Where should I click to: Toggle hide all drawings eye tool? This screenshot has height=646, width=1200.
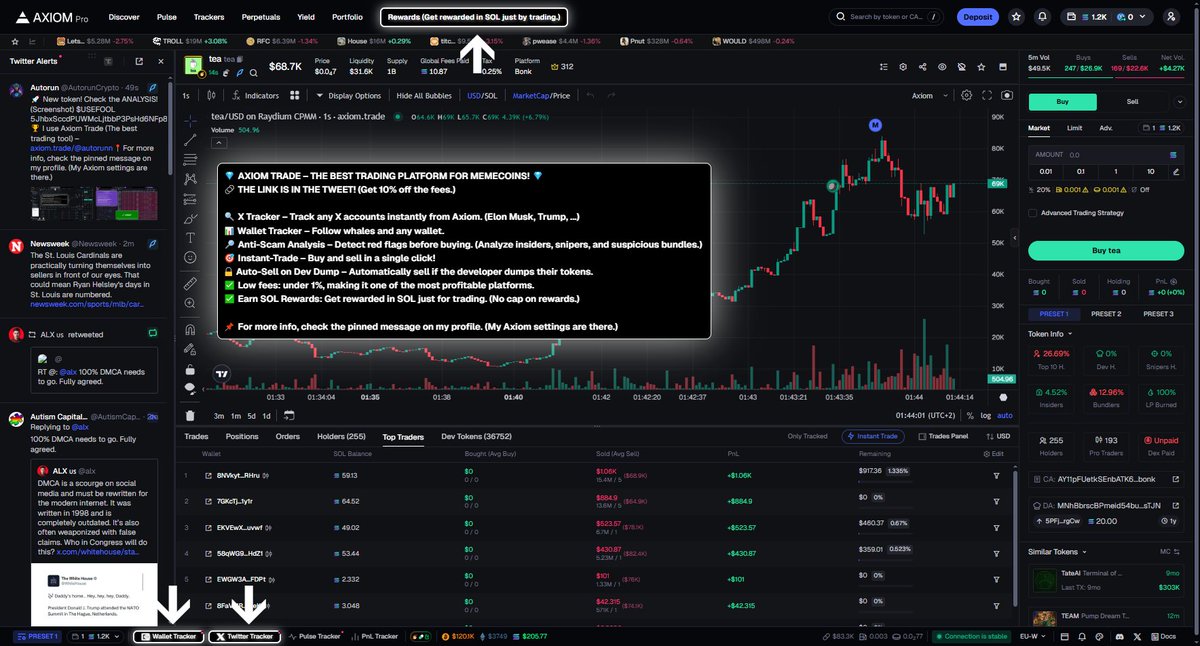(x=190, y=390)
